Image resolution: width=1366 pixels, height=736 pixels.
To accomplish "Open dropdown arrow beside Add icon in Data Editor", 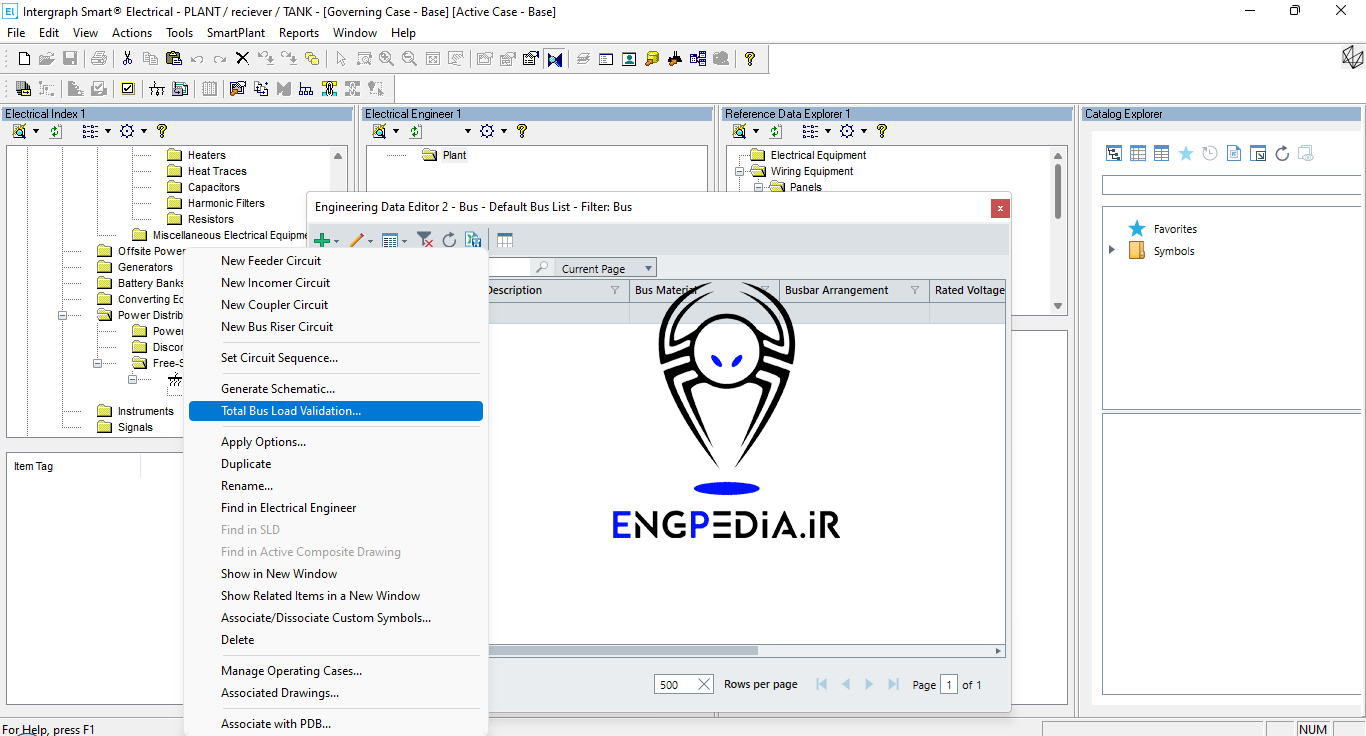I will (x=337, y=242).
